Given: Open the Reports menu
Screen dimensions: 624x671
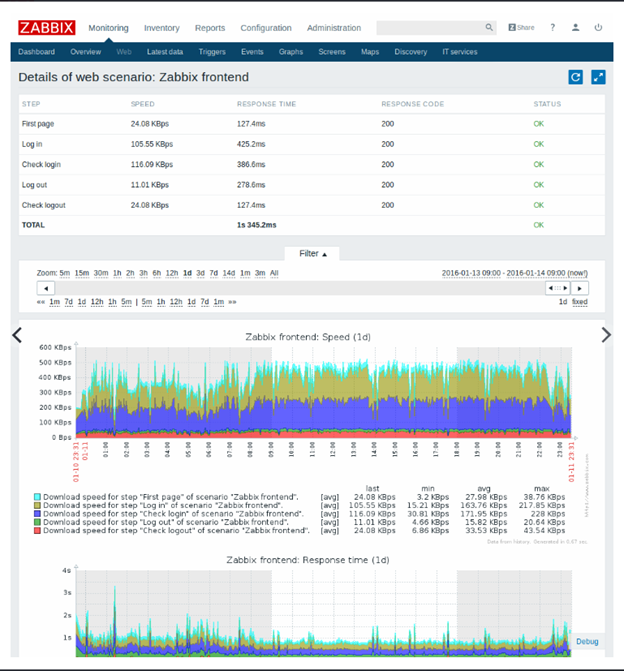Looking at the screenshot, I should (210, 28).
